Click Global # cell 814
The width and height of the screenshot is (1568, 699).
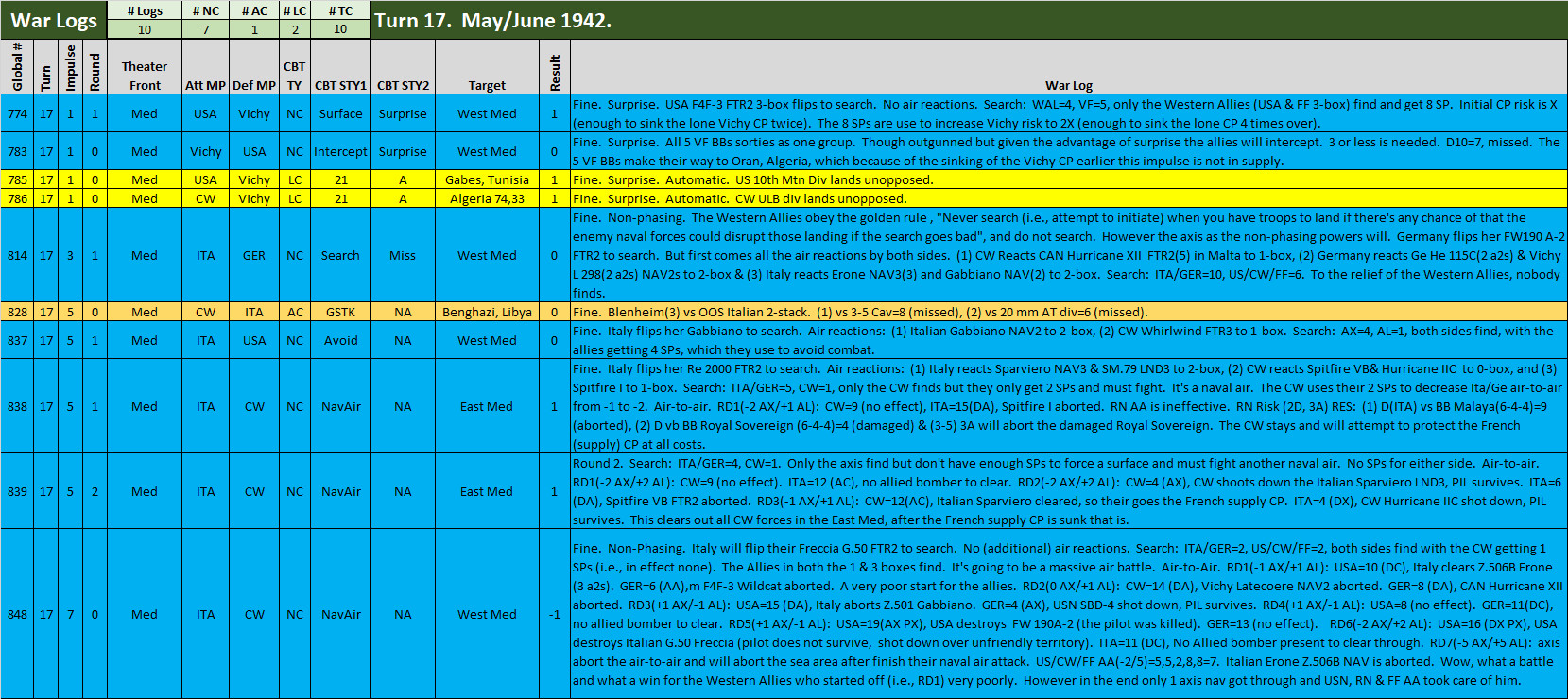point(17,255)
